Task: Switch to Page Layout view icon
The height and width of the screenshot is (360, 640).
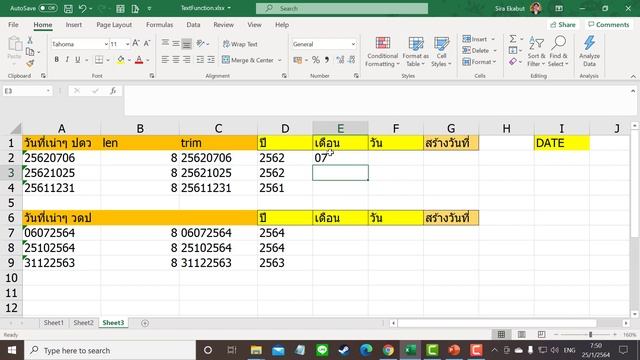Action: click(x=521, y=335)
